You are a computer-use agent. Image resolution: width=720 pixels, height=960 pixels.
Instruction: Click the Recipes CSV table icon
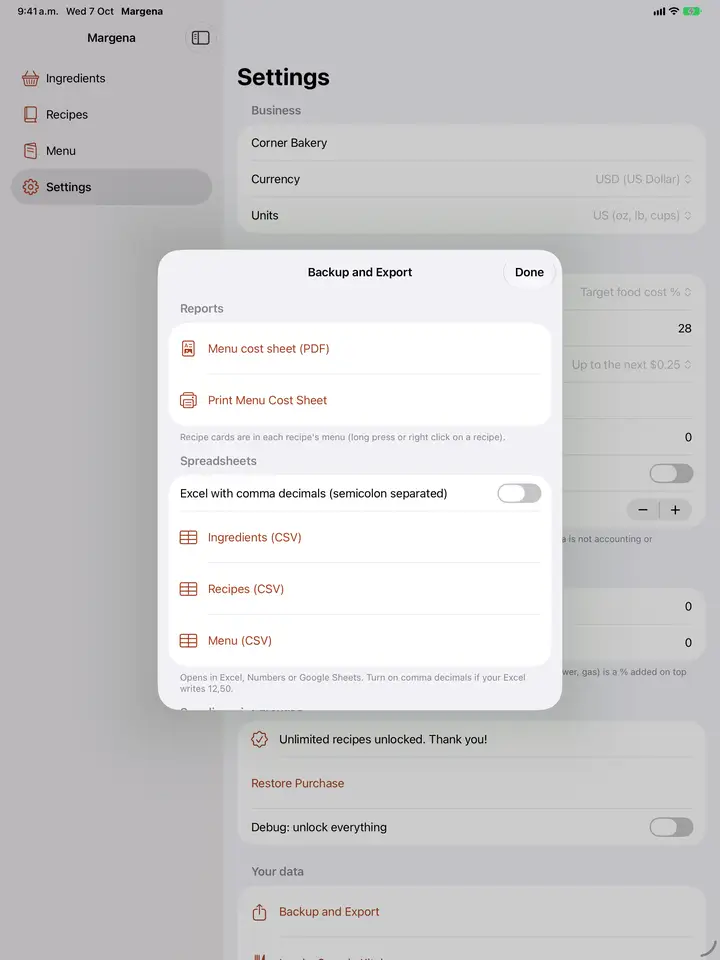pyautogui.click(x=188, y=589)
